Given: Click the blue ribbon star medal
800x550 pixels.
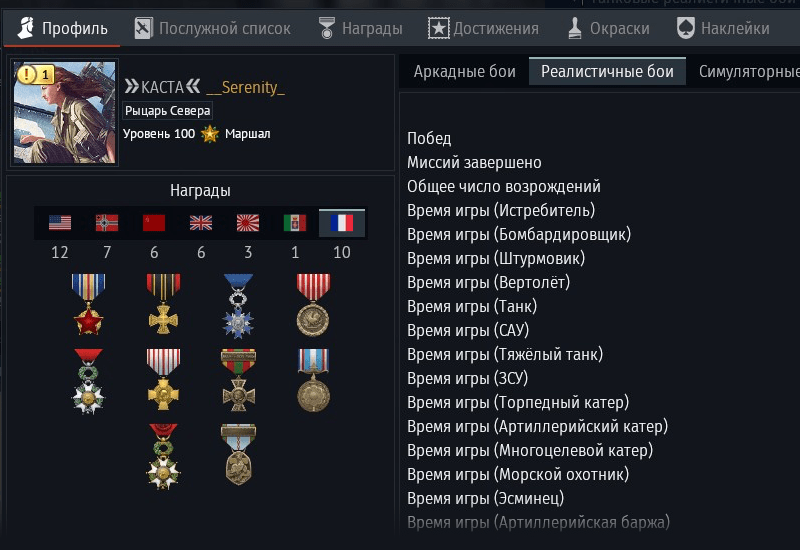Looking at the screenshot, I should [238, 306].
